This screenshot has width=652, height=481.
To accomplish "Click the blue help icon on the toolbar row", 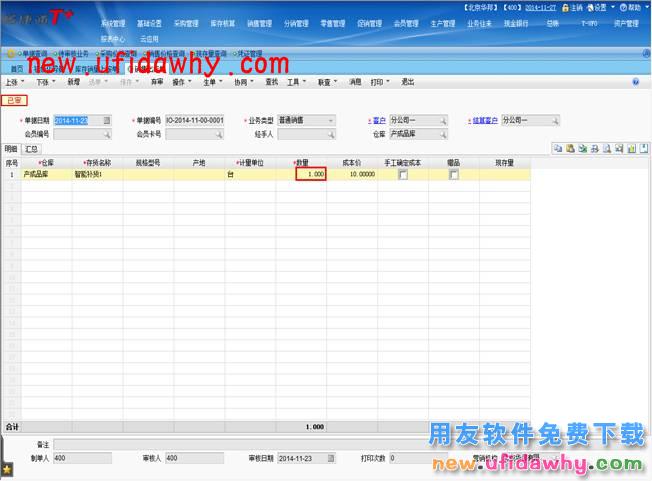I will [636, 82].
